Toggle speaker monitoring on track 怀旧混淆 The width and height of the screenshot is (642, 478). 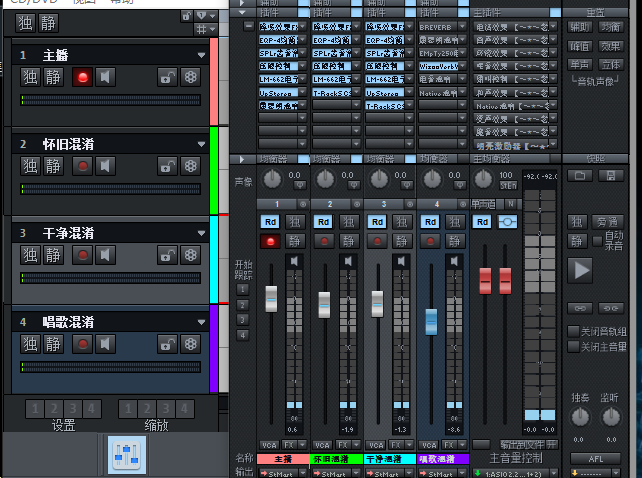[105, 166]
